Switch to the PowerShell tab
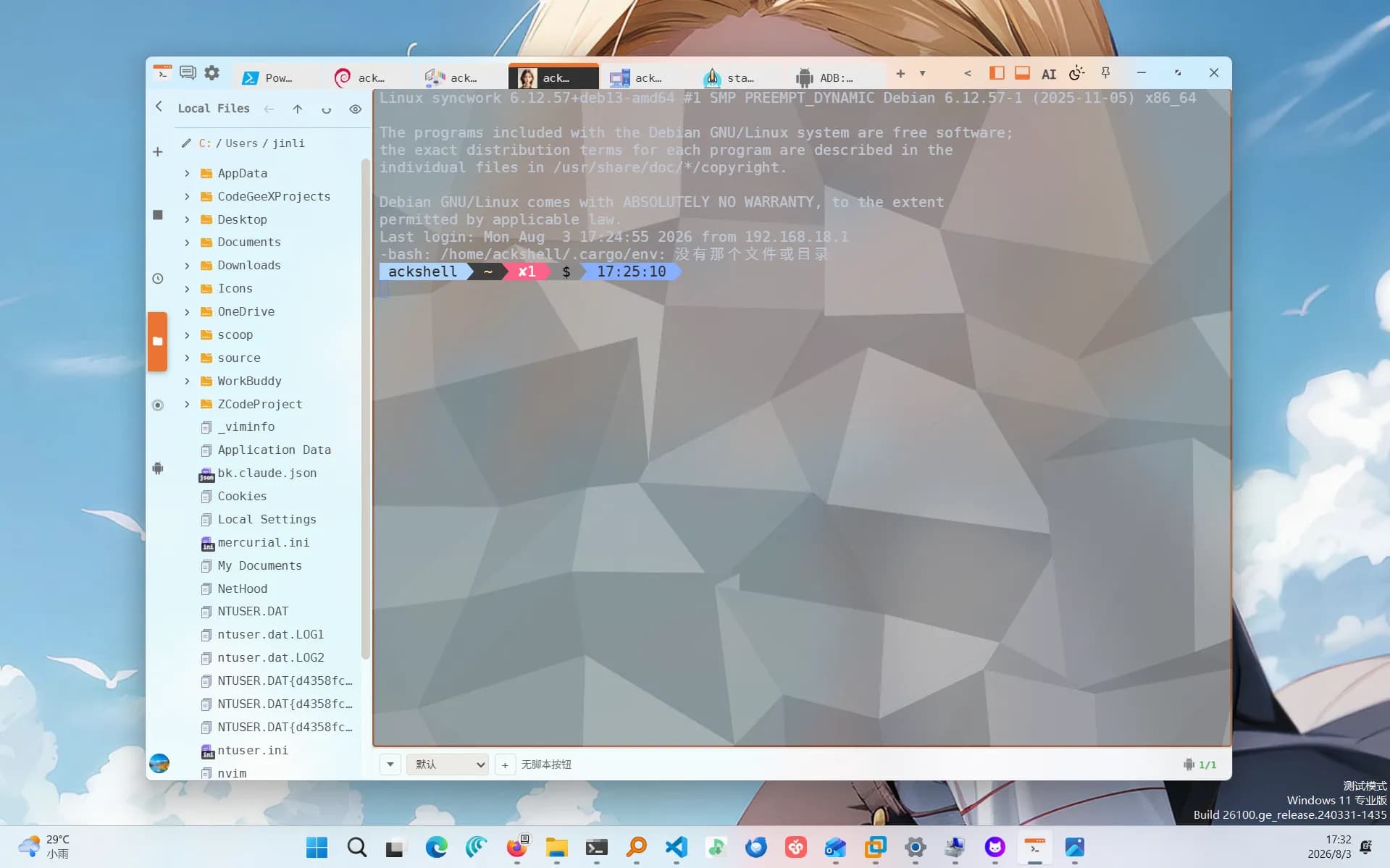1390x868 pixels. tap(276, 77)
